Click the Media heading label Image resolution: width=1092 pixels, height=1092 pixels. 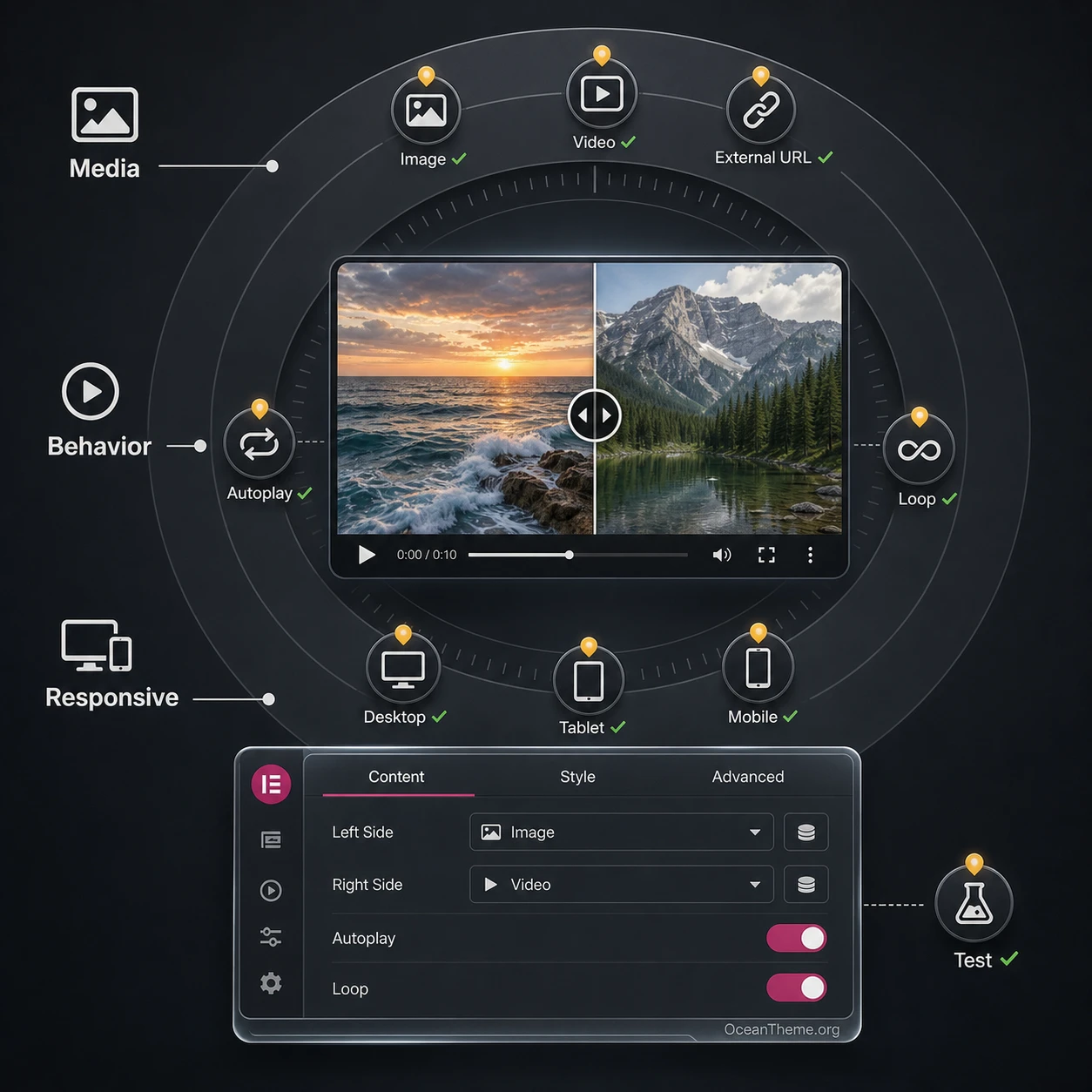[104, 168]
